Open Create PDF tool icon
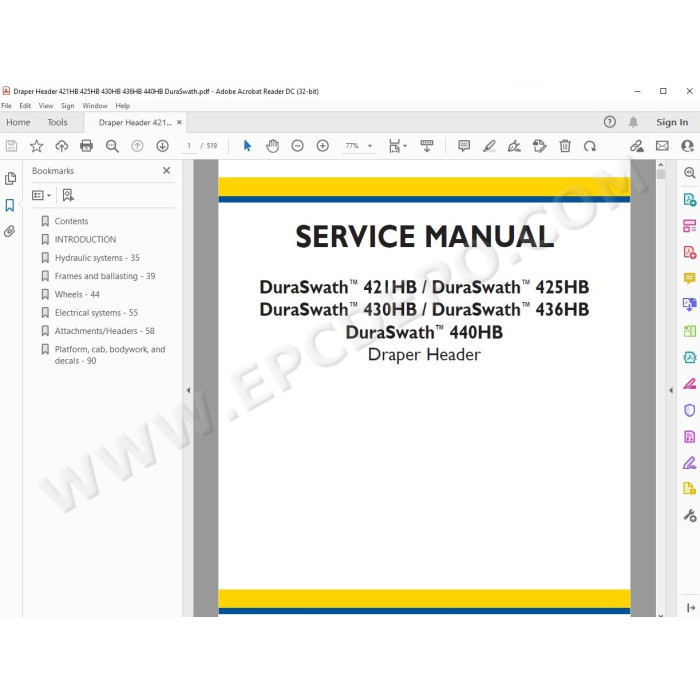This screenshot has width=700, height=700. (690, 252)
